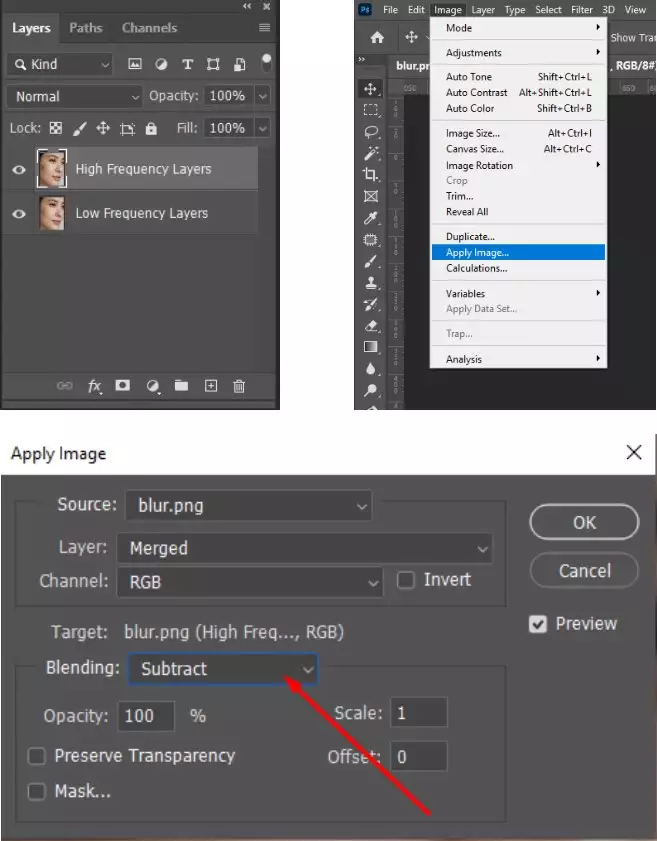Select the Move tool in toolbar
657x841 pixels.
370,88
